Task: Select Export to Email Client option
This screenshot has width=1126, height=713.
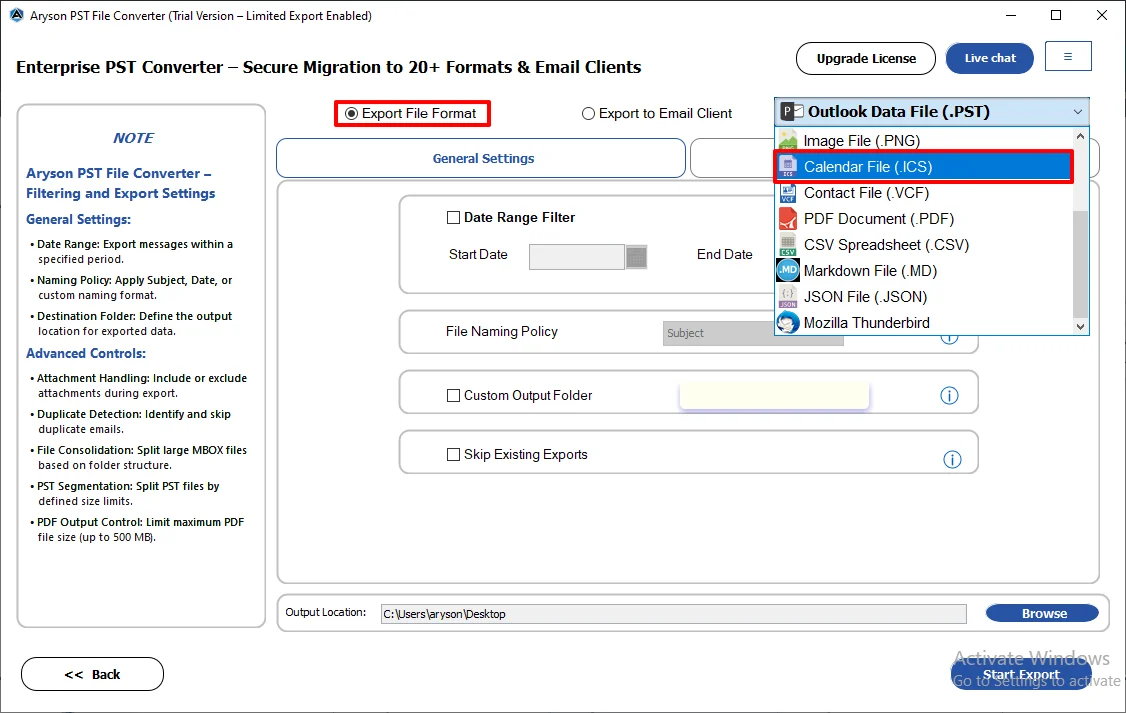Action: [588, 113]
